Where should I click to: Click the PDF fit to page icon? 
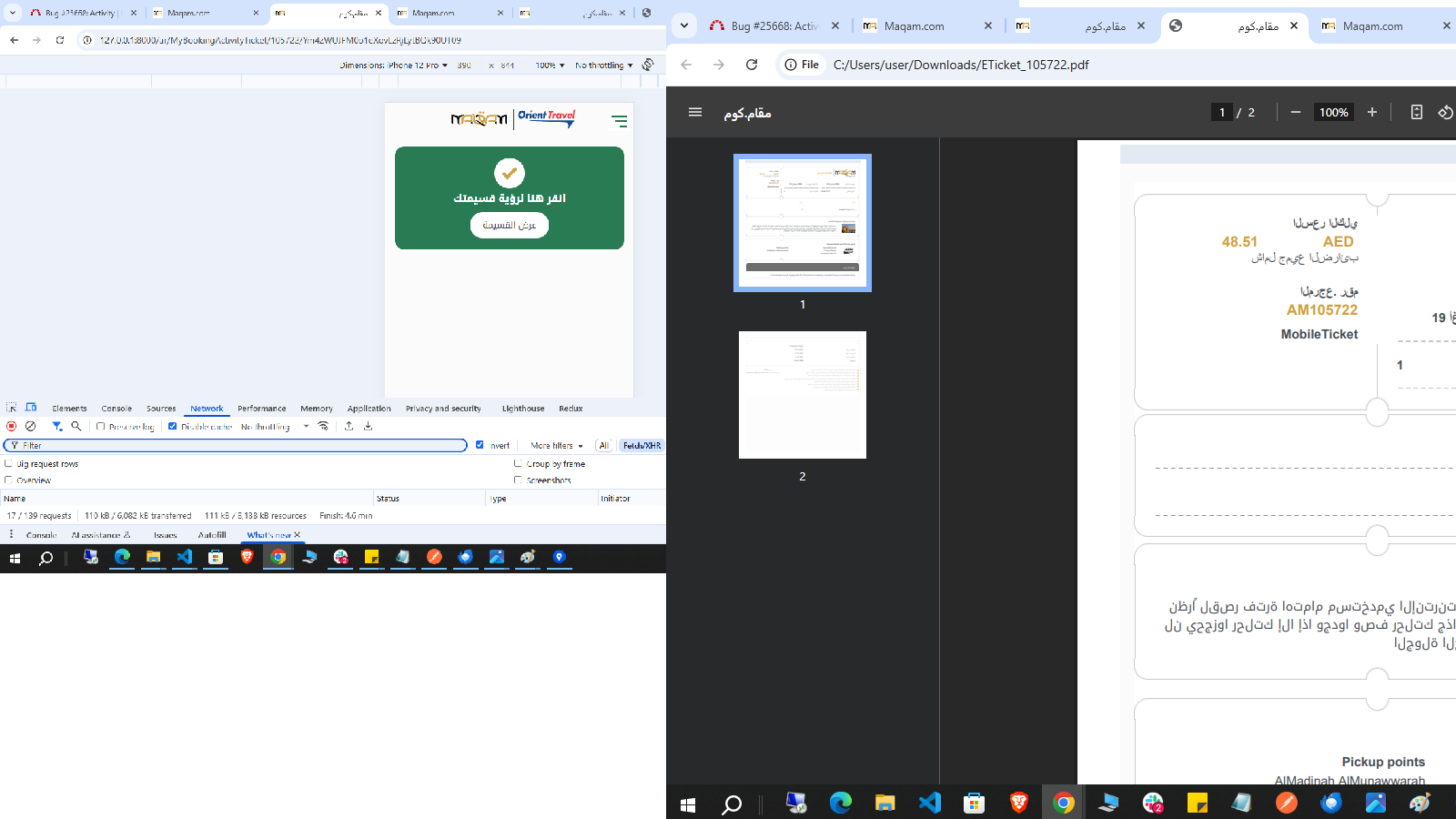(x=1417, y=112)
